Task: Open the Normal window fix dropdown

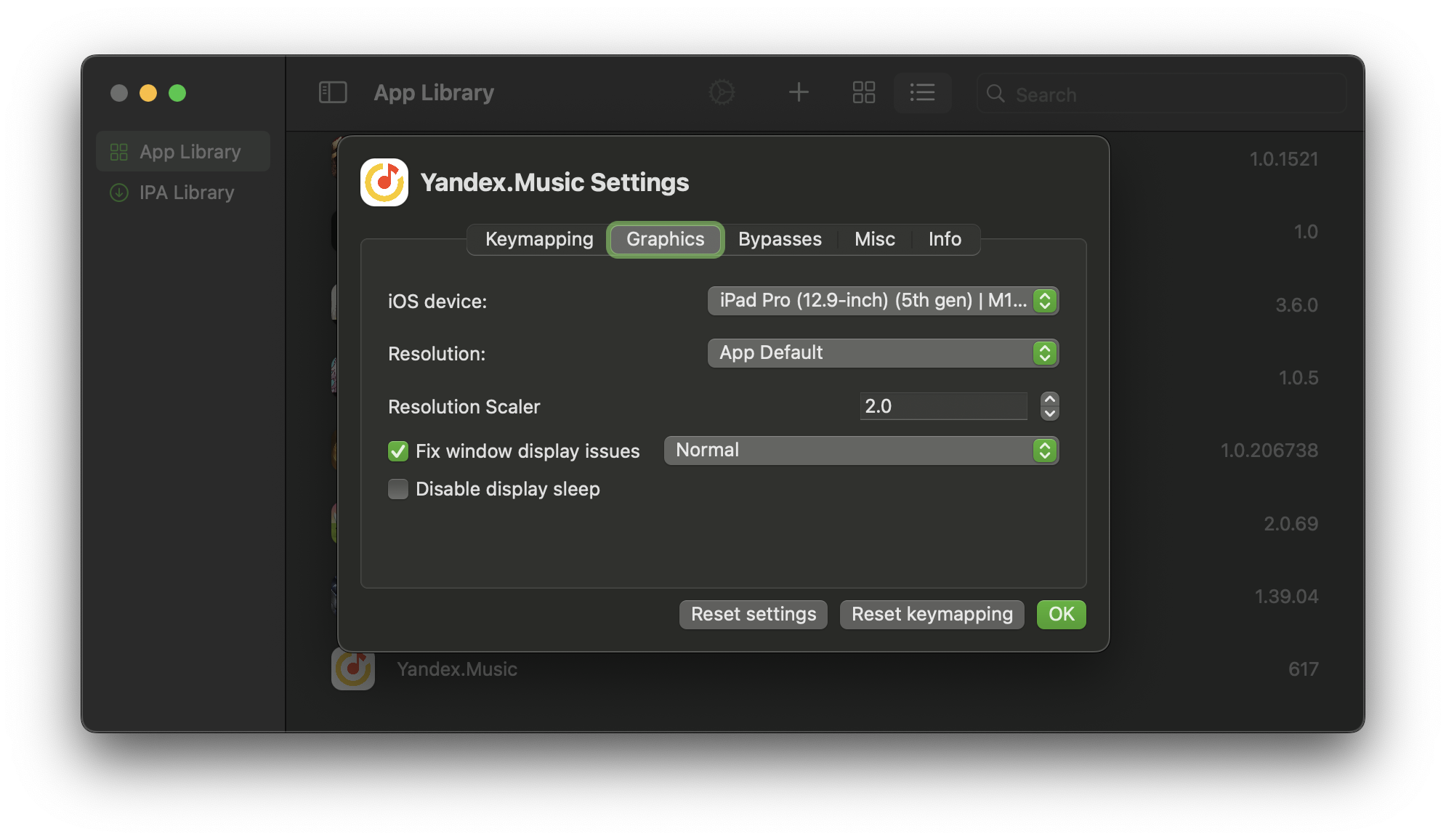Action: click(860, 451)
